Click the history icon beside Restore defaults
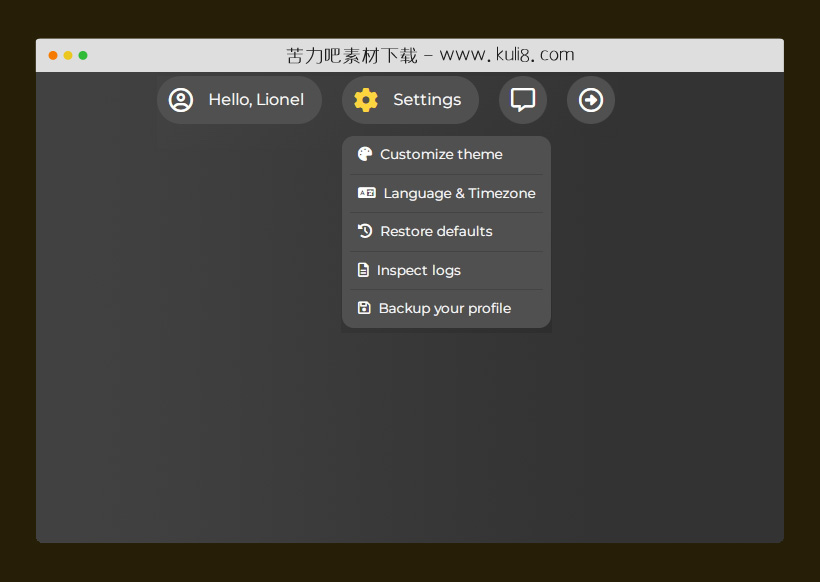 coord(365,231)
